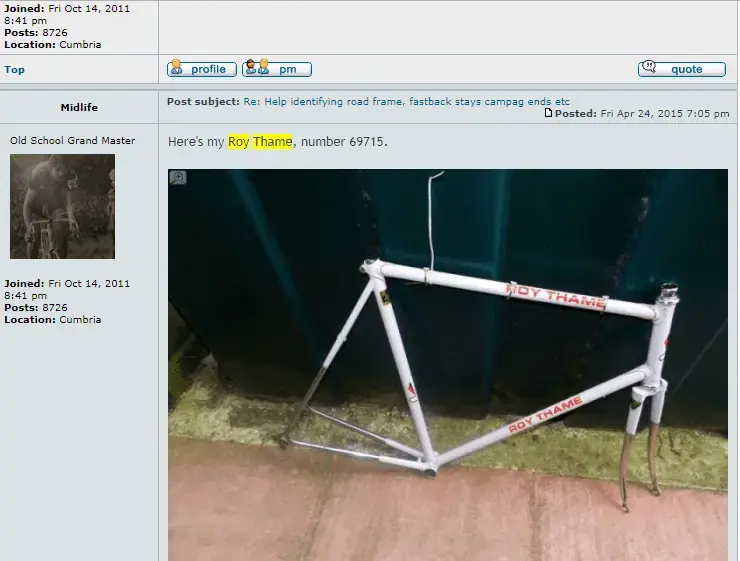Select 'Old School Grand Master' rank text
This screenshot has height=561, width=740.
pos(73,141)
